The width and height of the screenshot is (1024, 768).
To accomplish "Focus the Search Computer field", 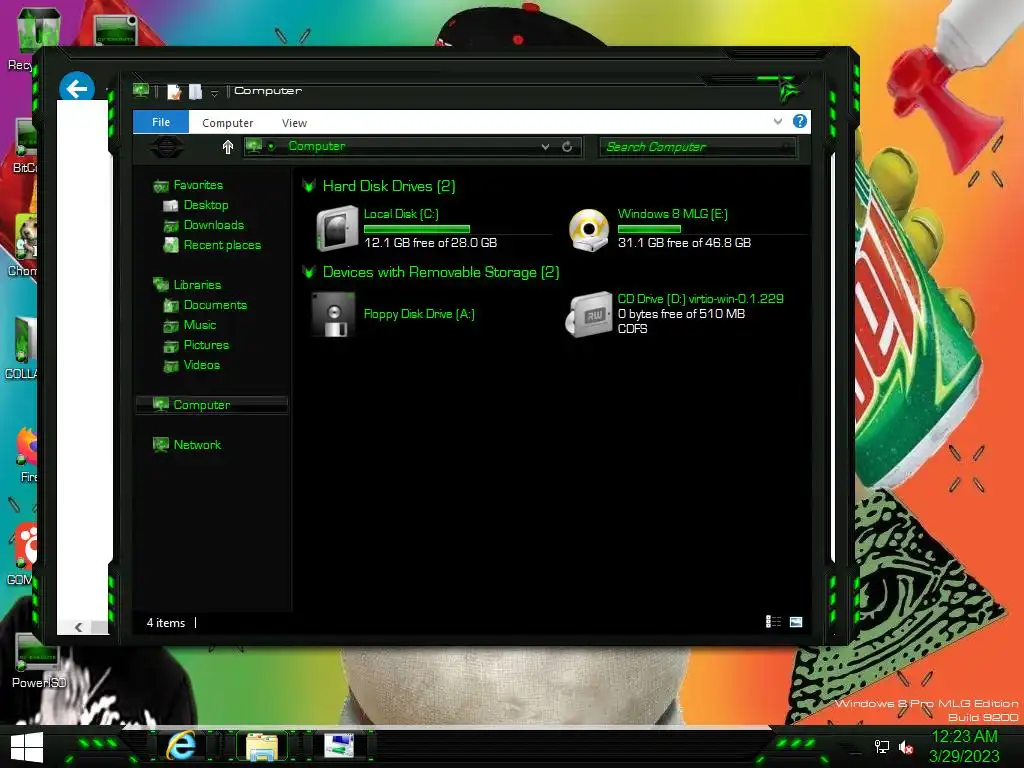I will point(697,147).
